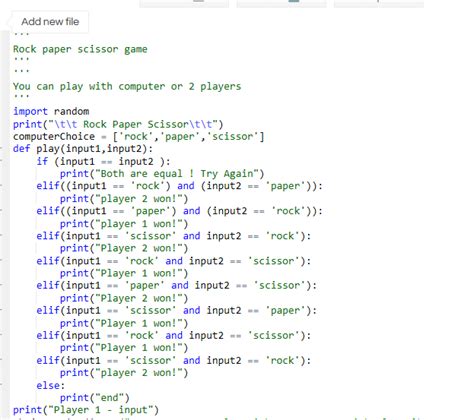
Task: Click the 'else:' line
Action: pos(51,385)
